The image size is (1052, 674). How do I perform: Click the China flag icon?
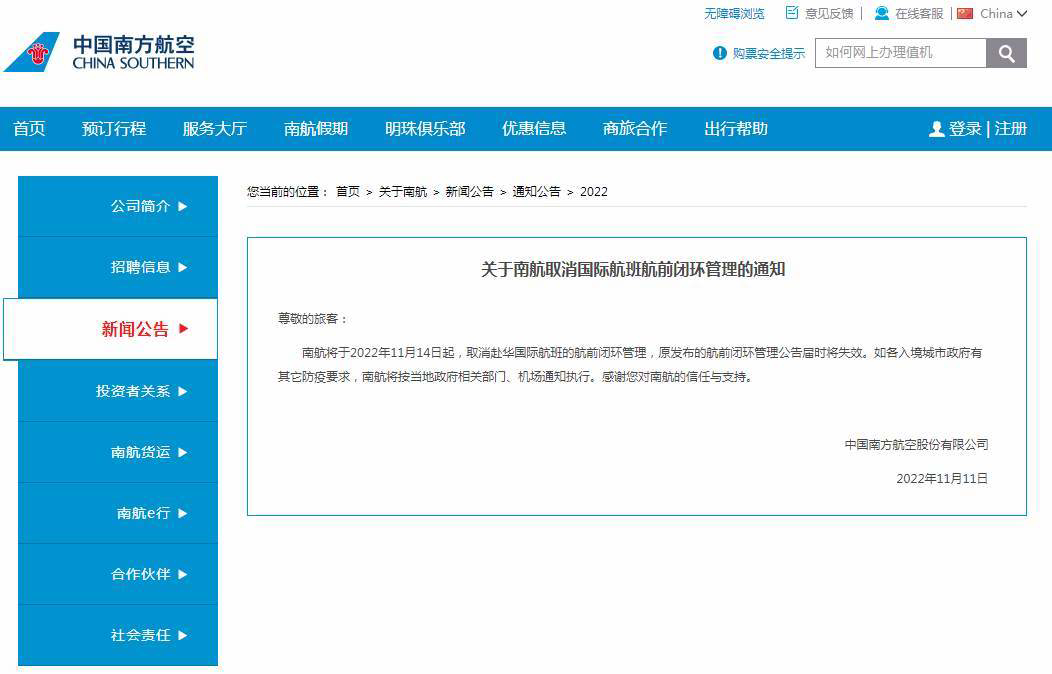[965, 13]
